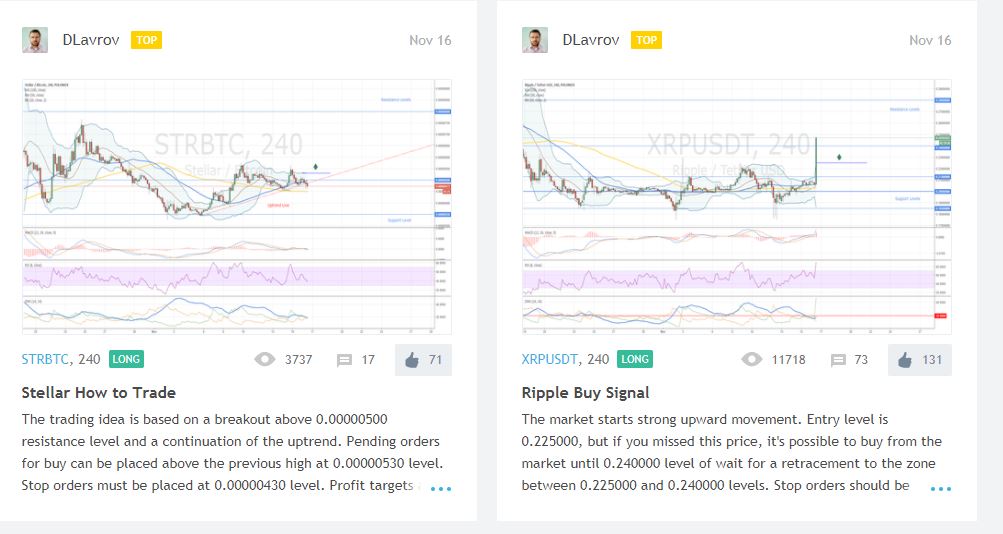
Task: Click LONG label next to STRBTC
Action: coord(126,359)
